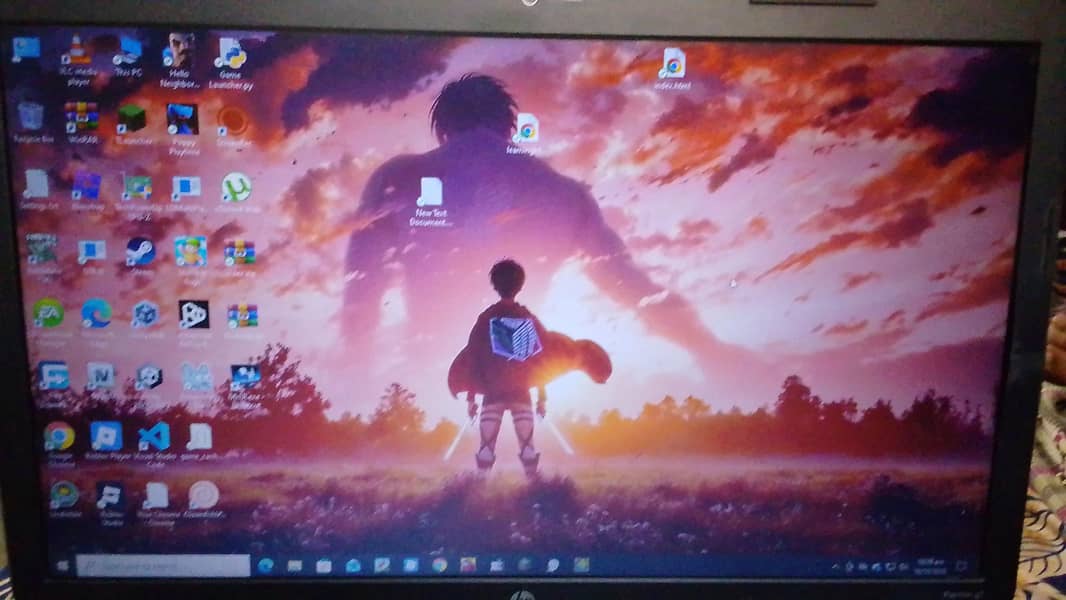Launch TLauncher with the green block icon

[x=132, y=125]
